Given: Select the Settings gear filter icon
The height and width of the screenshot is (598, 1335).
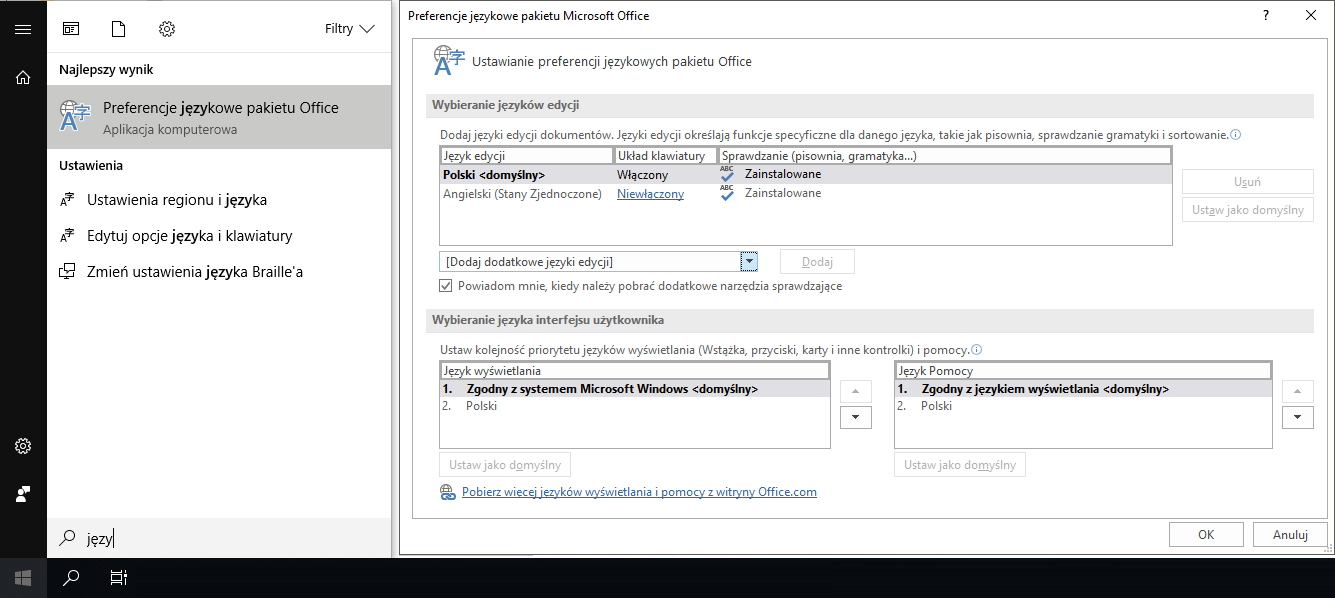Looking at the screenshot, I should tap(167, 29).
